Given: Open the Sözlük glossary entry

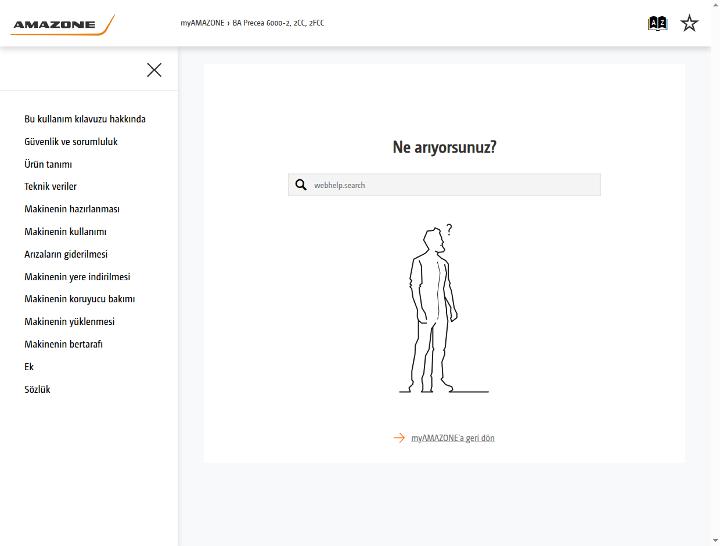Looking at the screenshot, I should pyautogui.click(x=37, y=389).
